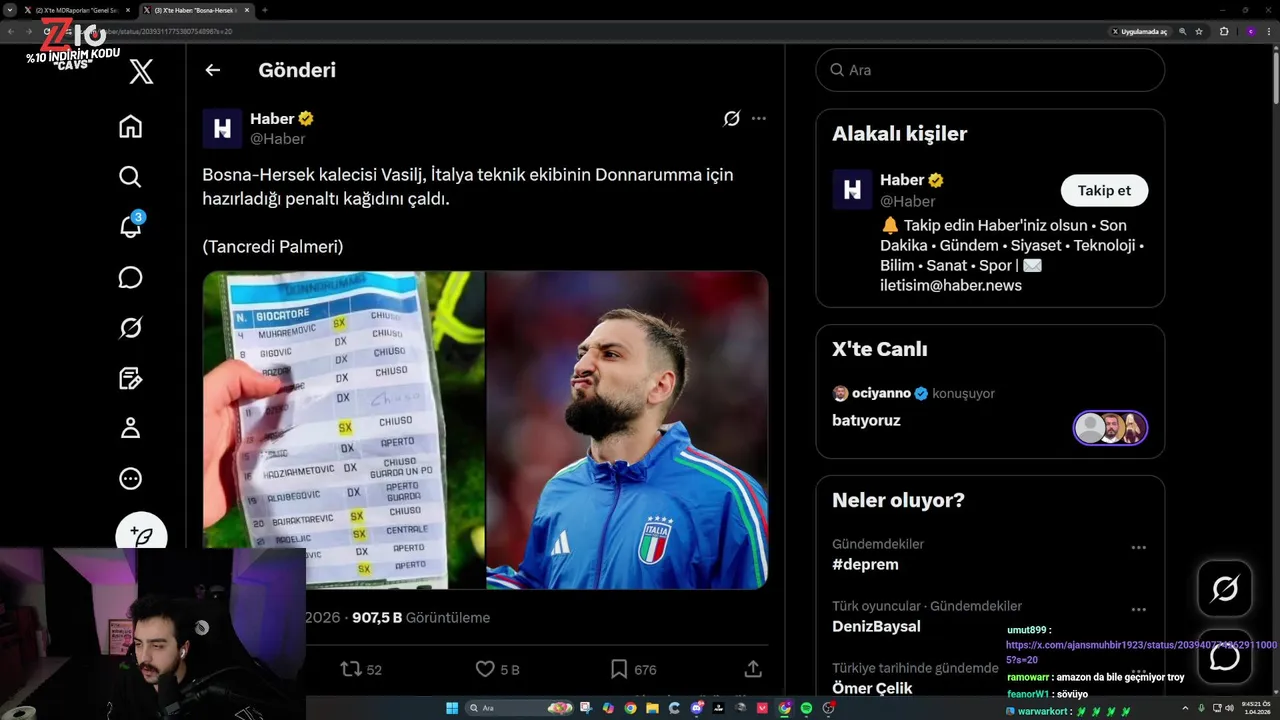Open the ajansmuhbir1923 link in chat overlay
1280x720 pixels.
[x=1141, y=652]
